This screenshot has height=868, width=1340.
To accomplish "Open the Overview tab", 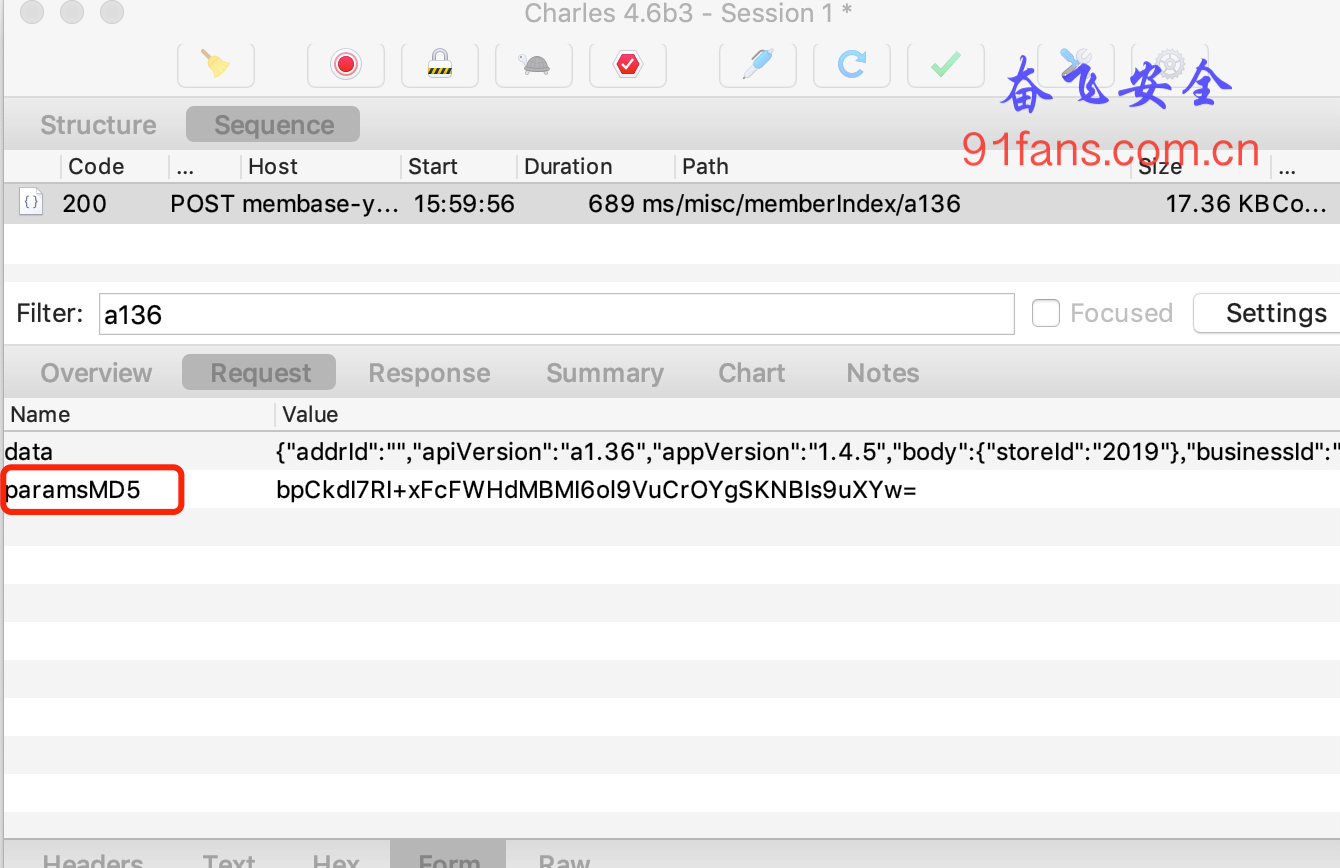I will tap(96, 373).
